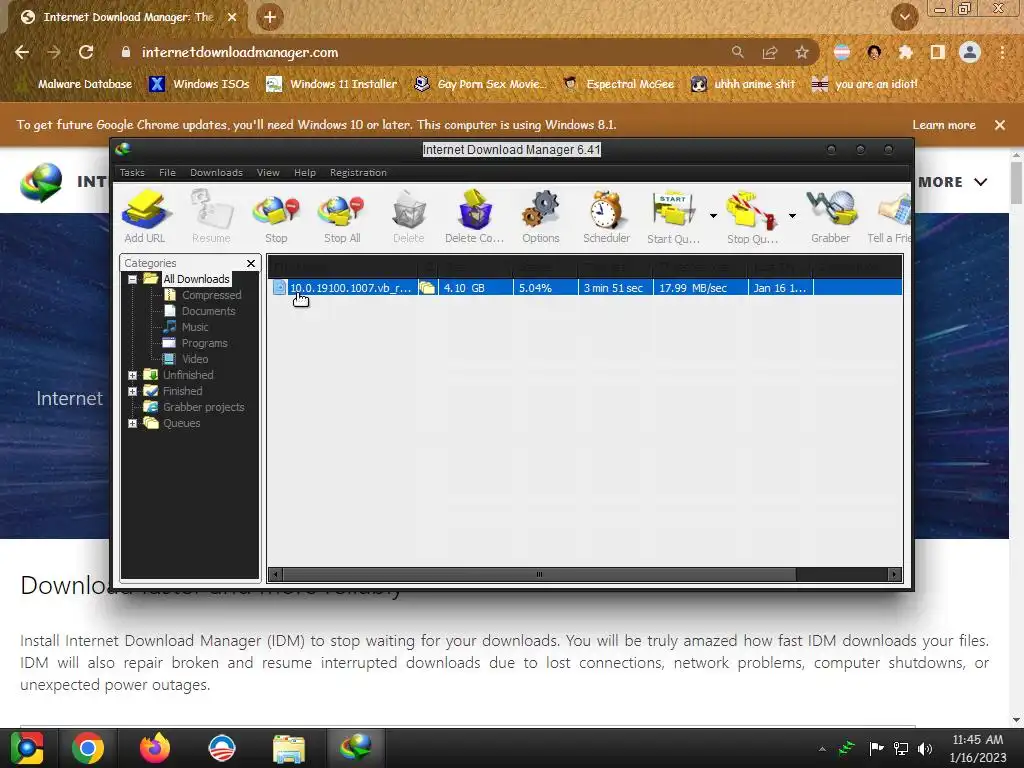Select the Documents category
Viewport: 1024px width, 768px height.
tap(208, 311)
